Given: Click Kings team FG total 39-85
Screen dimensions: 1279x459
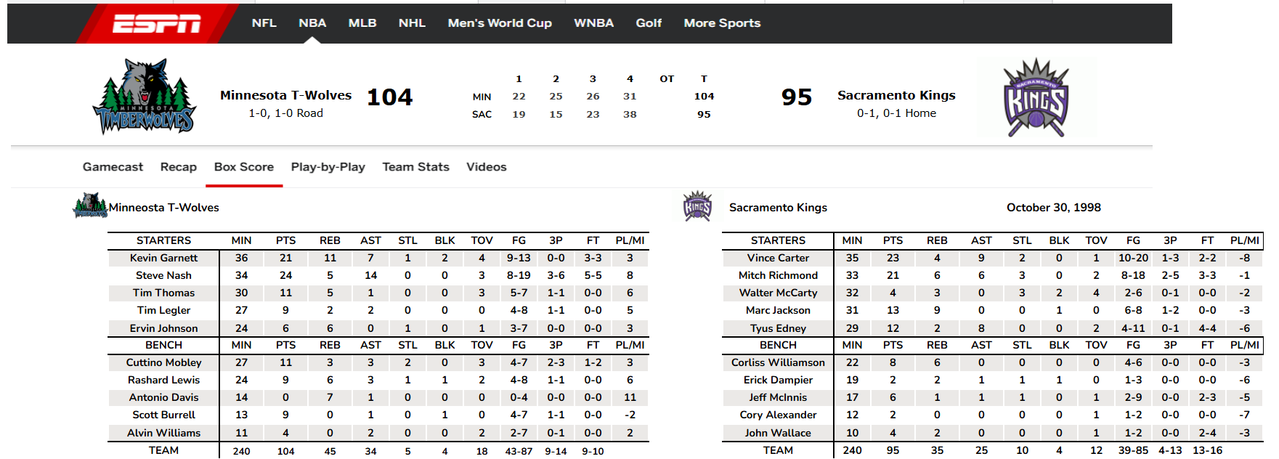Looking at the screenshot, I should pyautogui.click(x=1133, y=450).
